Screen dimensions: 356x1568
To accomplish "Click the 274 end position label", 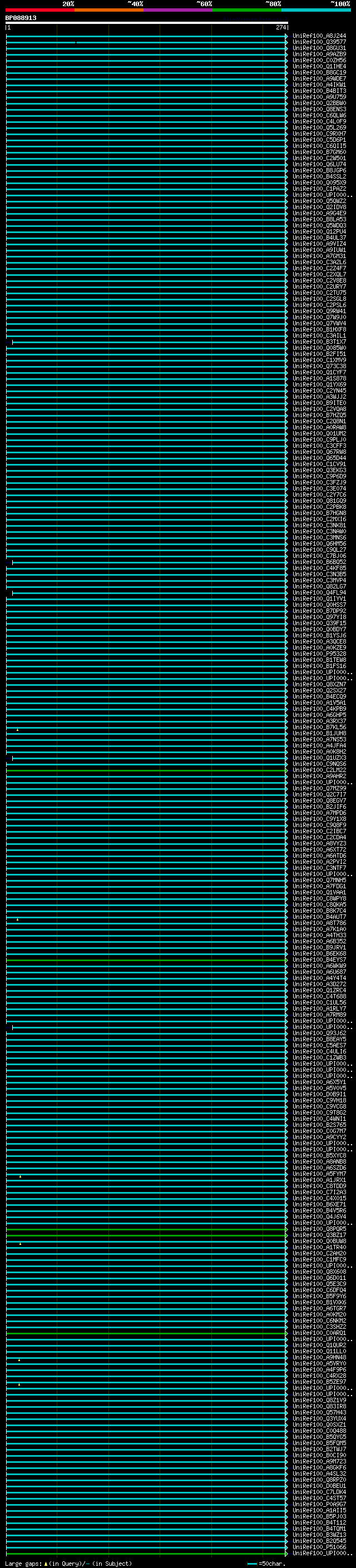I will point(280,28).
